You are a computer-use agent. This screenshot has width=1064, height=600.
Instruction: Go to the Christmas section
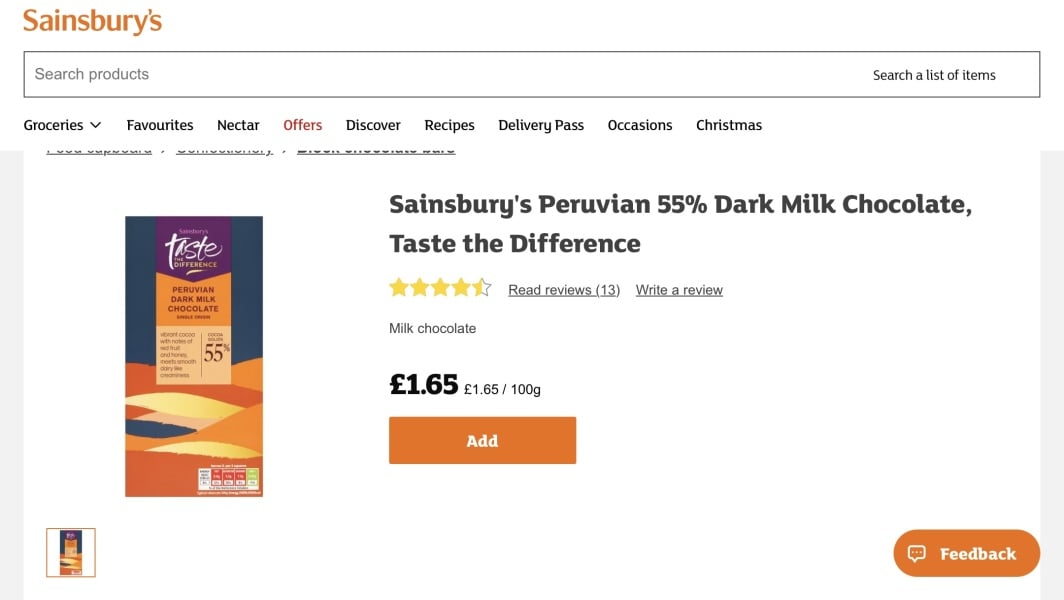click(x=729, y=125)
